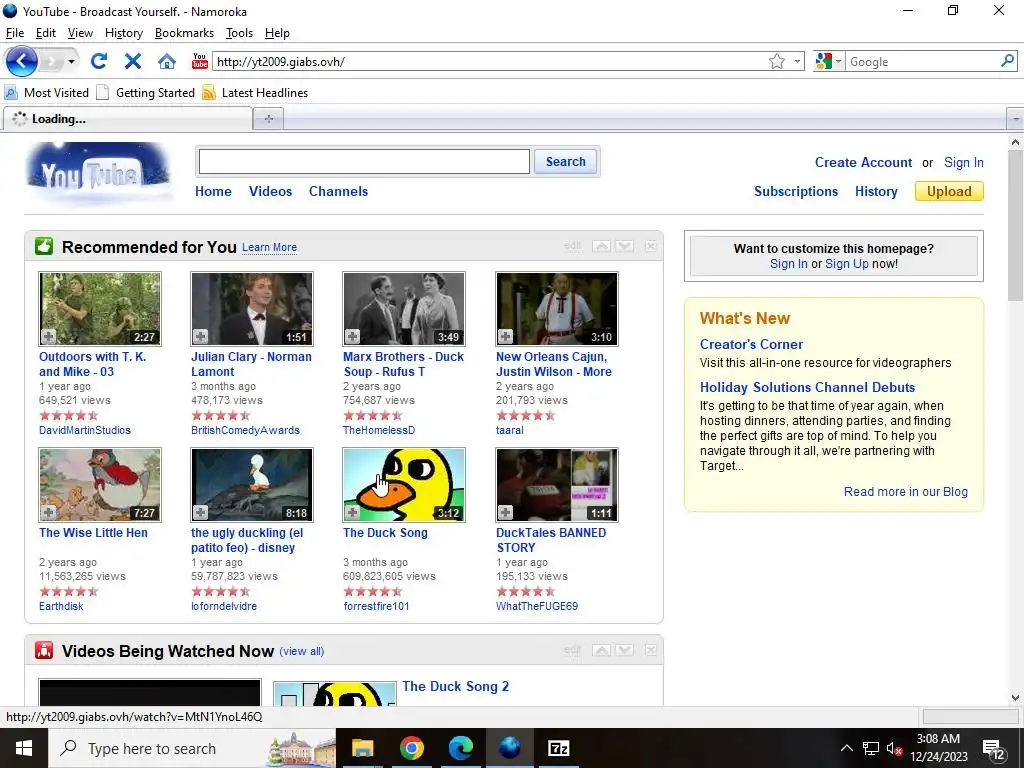Click the snowy YouTube logo
1024x768 pixels.
pyautogui.click(x=99, y=172)
